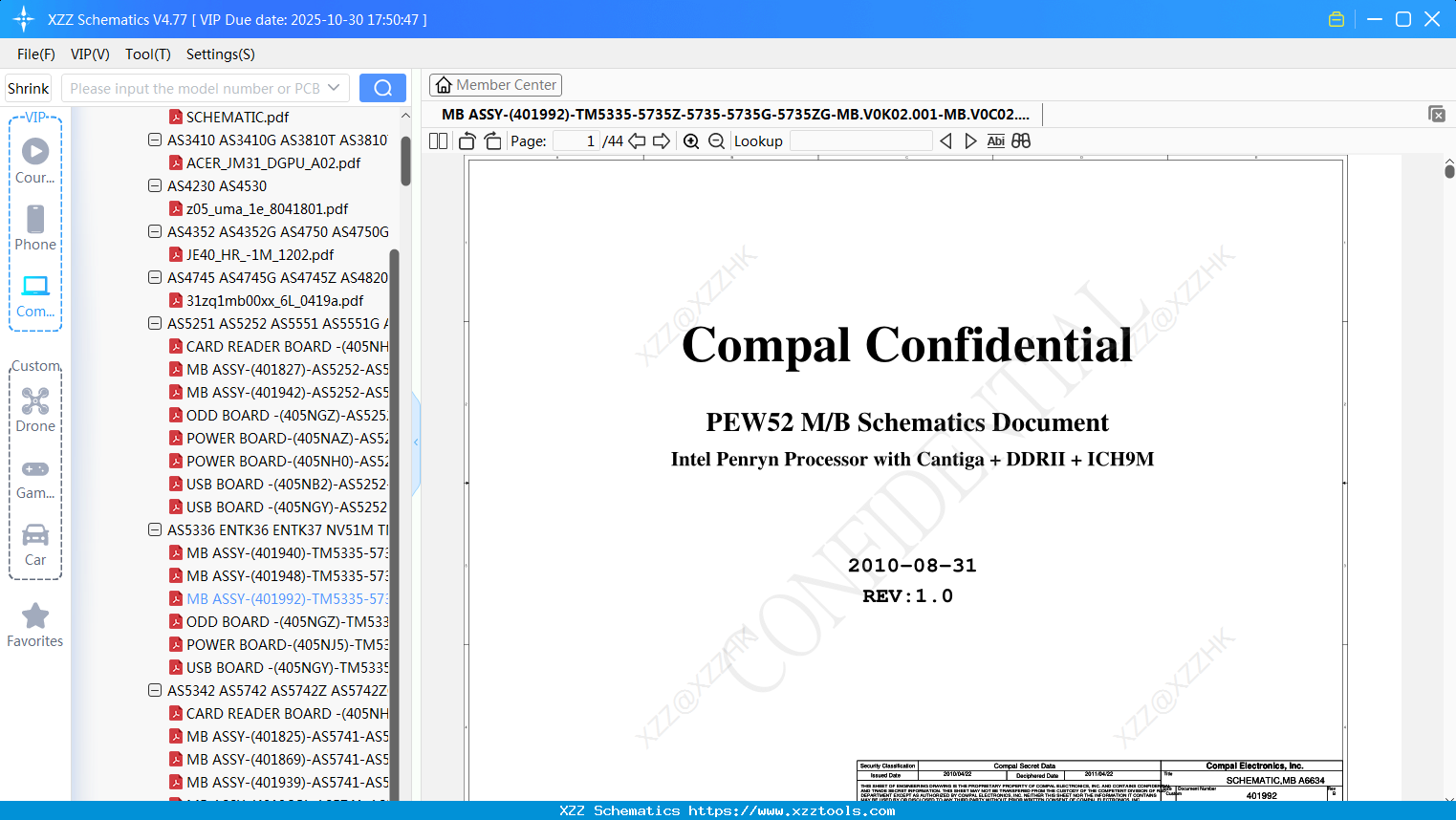Image resolution: width=1456 pixels, height=820 pixels.
Task: Collapse the AS5251 AS5252 folder
Action: 155,323
